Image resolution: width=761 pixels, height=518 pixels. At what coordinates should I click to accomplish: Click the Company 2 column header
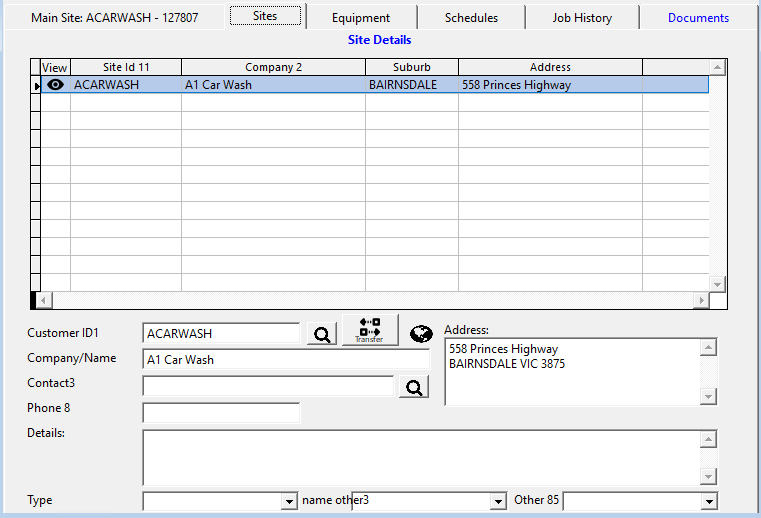[273, 67]
